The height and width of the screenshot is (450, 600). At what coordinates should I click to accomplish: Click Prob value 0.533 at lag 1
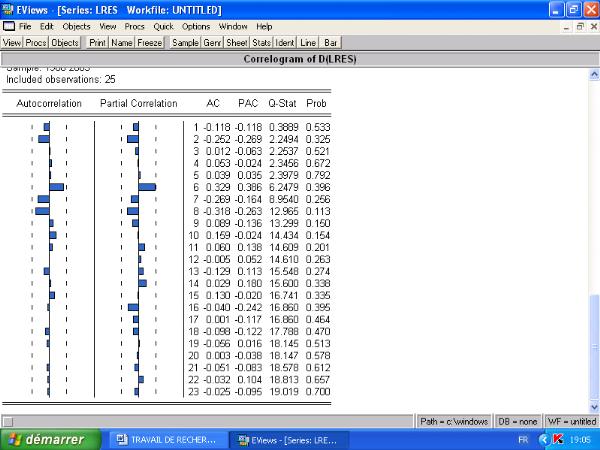click(318, 127)
